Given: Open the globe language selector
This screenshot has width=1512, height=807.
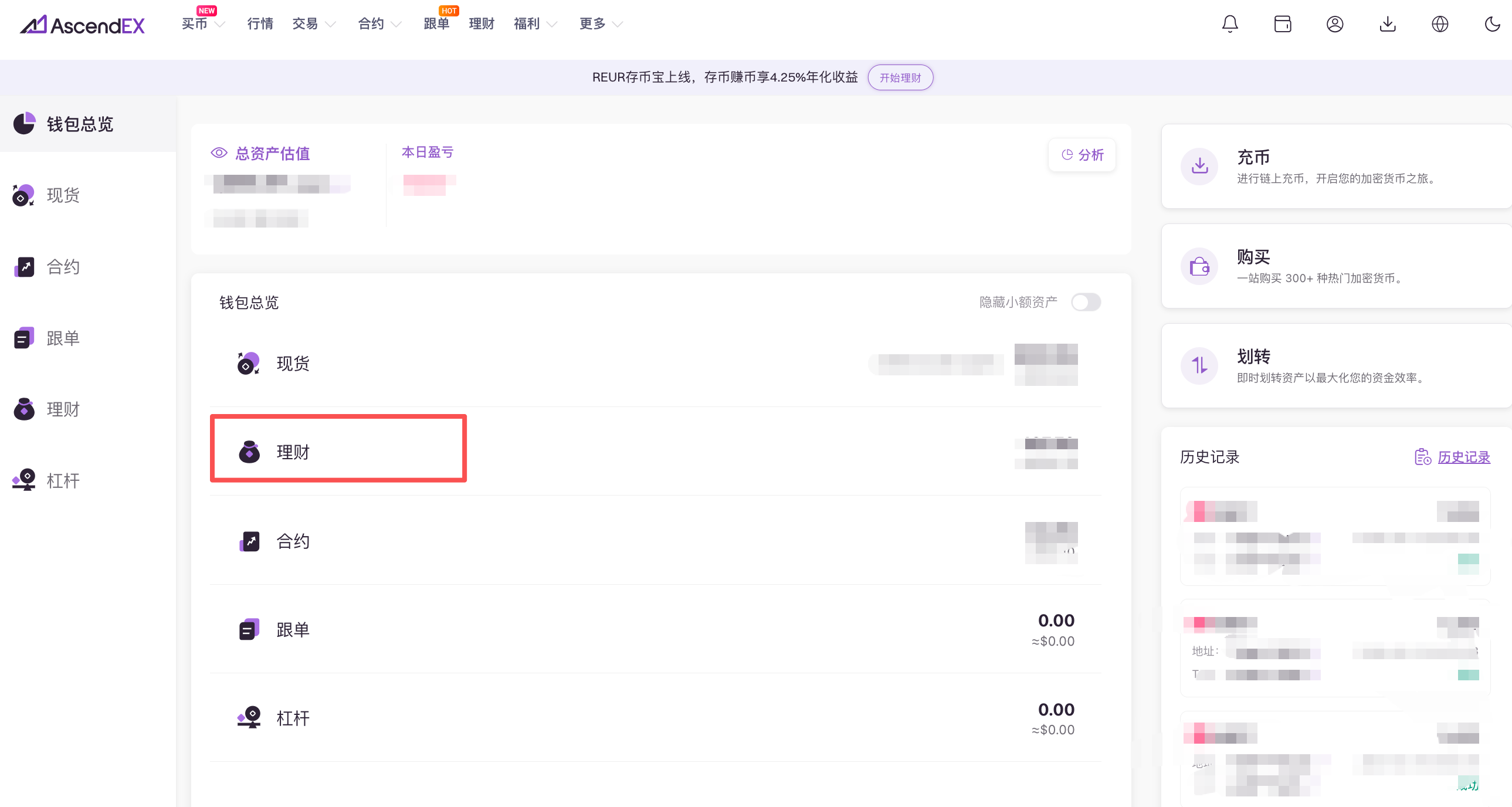Looking at the screenshot, I should (x=1440, y=24).
